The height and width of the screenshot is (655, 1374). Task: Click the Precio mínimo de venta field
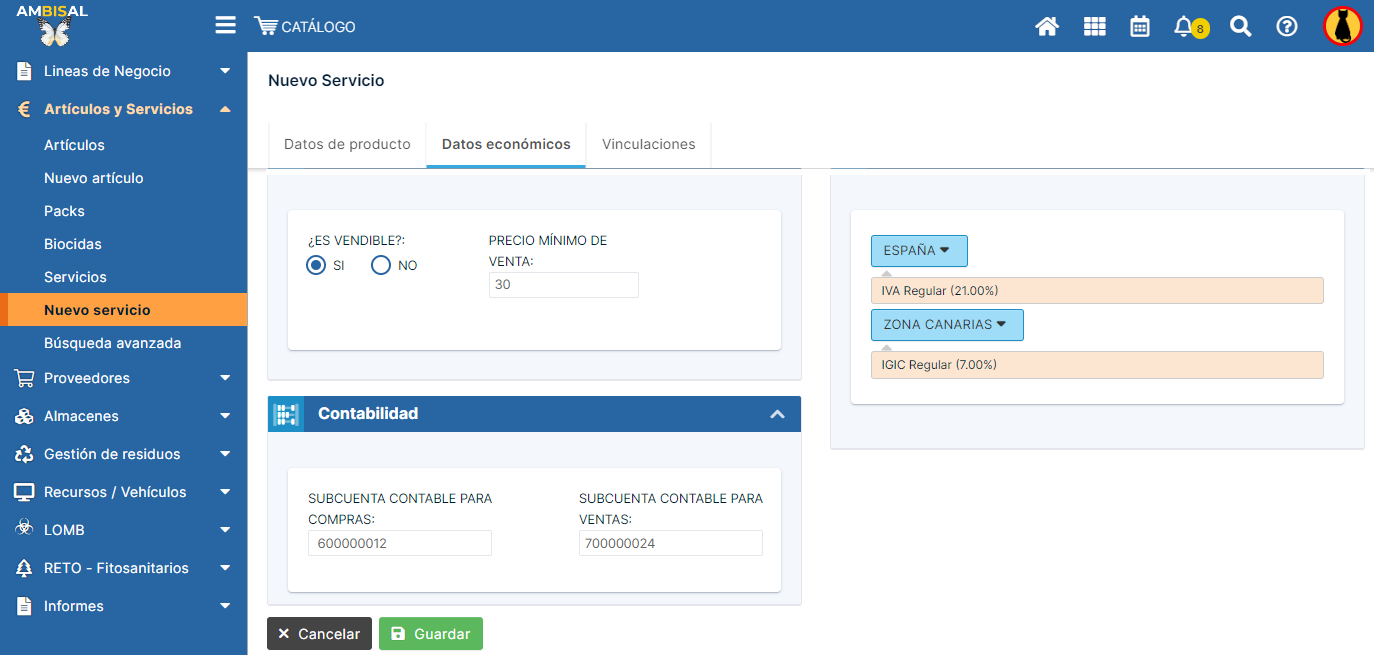point(563,285)
